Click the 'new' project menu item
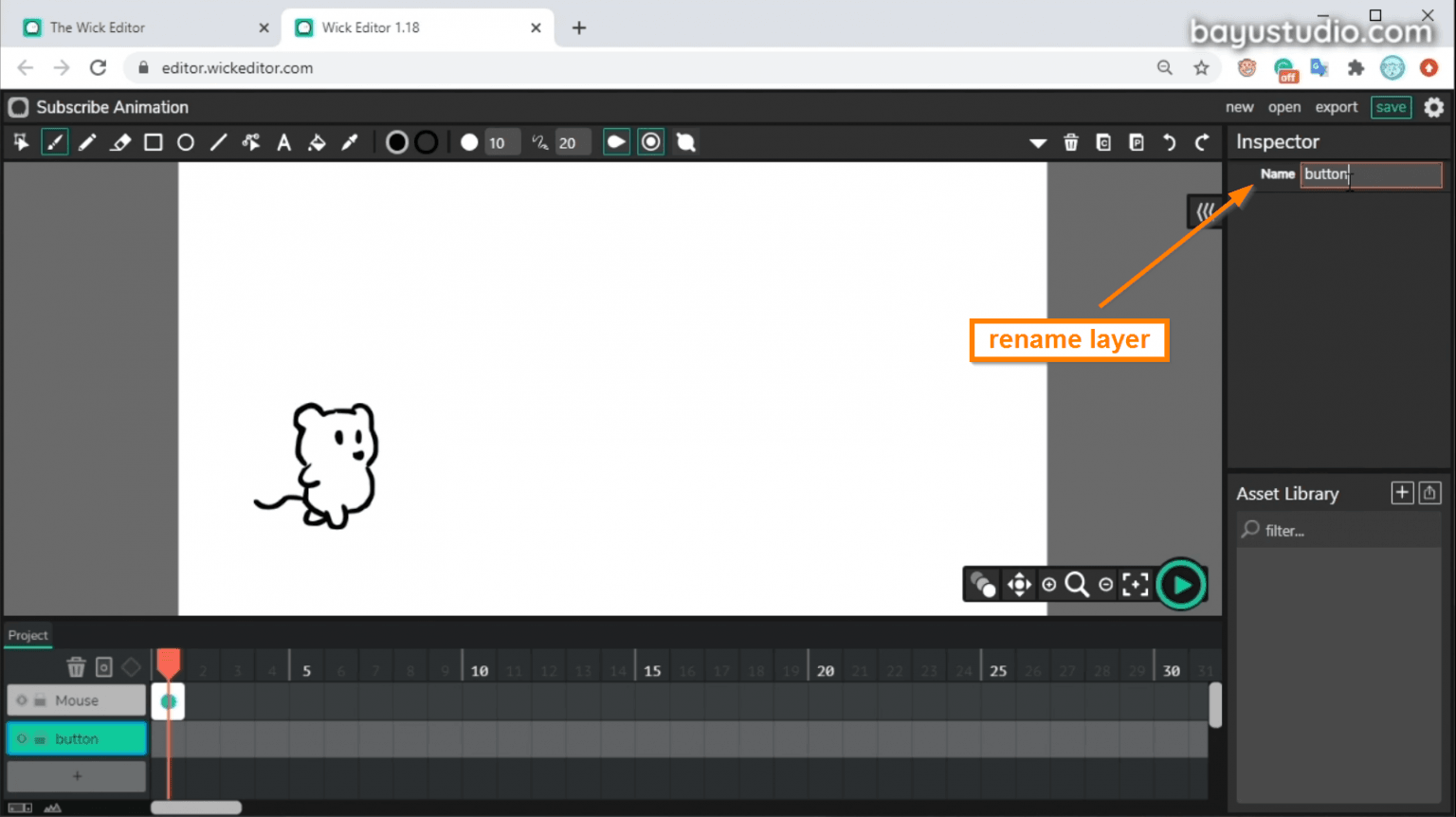 coord(1239,107)
